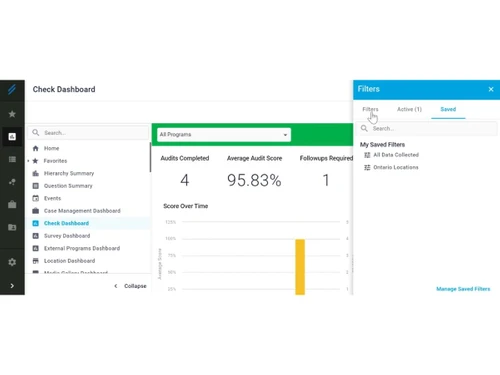This screenshot has width=500, height=375.
Task: Click the Events calendar icon
Action: coord(36,198)
